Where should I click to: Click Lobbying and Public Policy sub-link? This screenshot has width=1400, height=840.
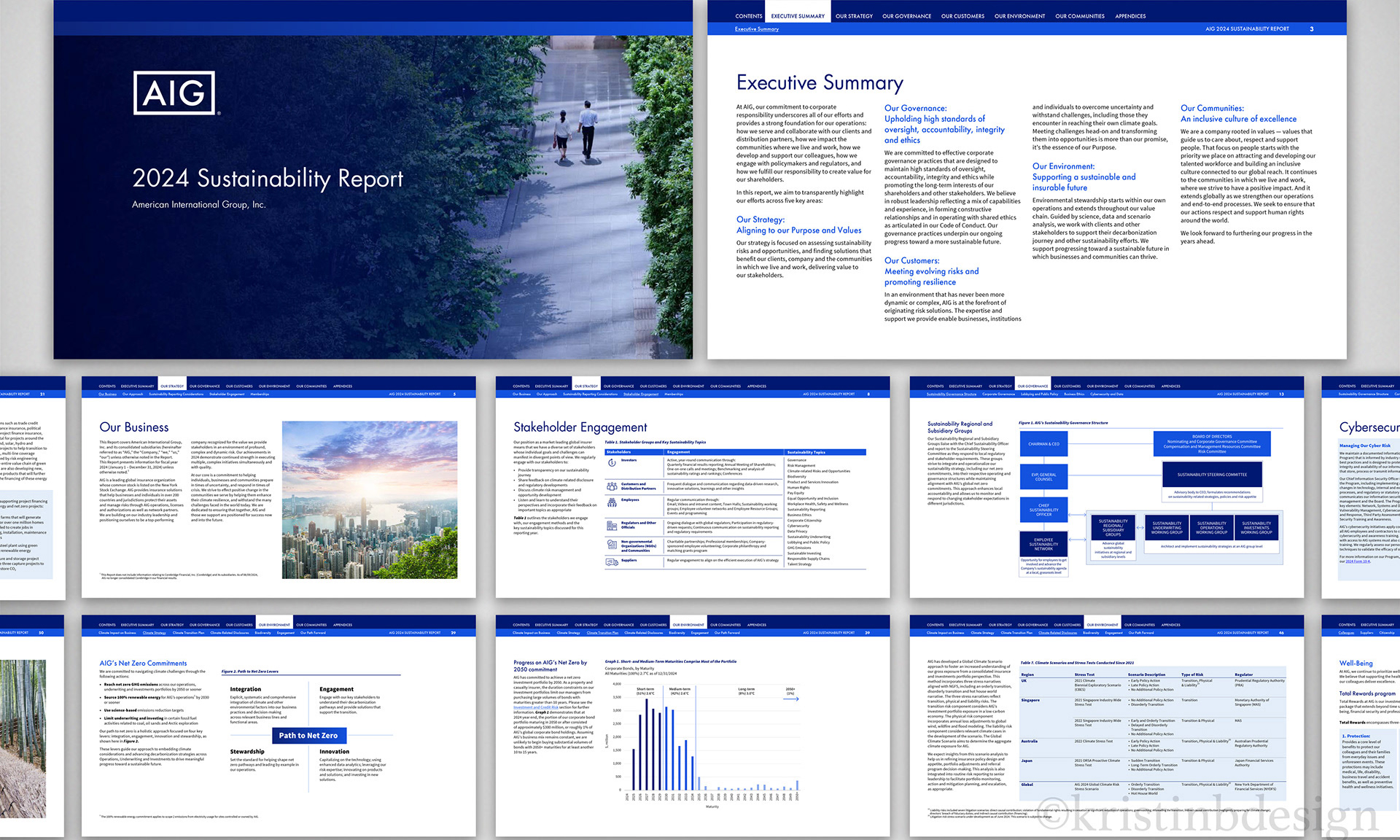[x=1039, y=394]
